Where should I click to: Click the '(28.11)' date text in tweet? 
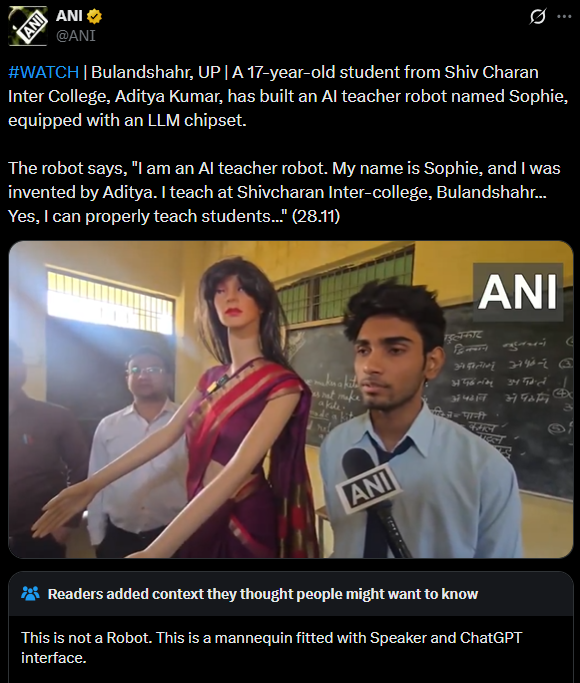(x=316, y=216)
